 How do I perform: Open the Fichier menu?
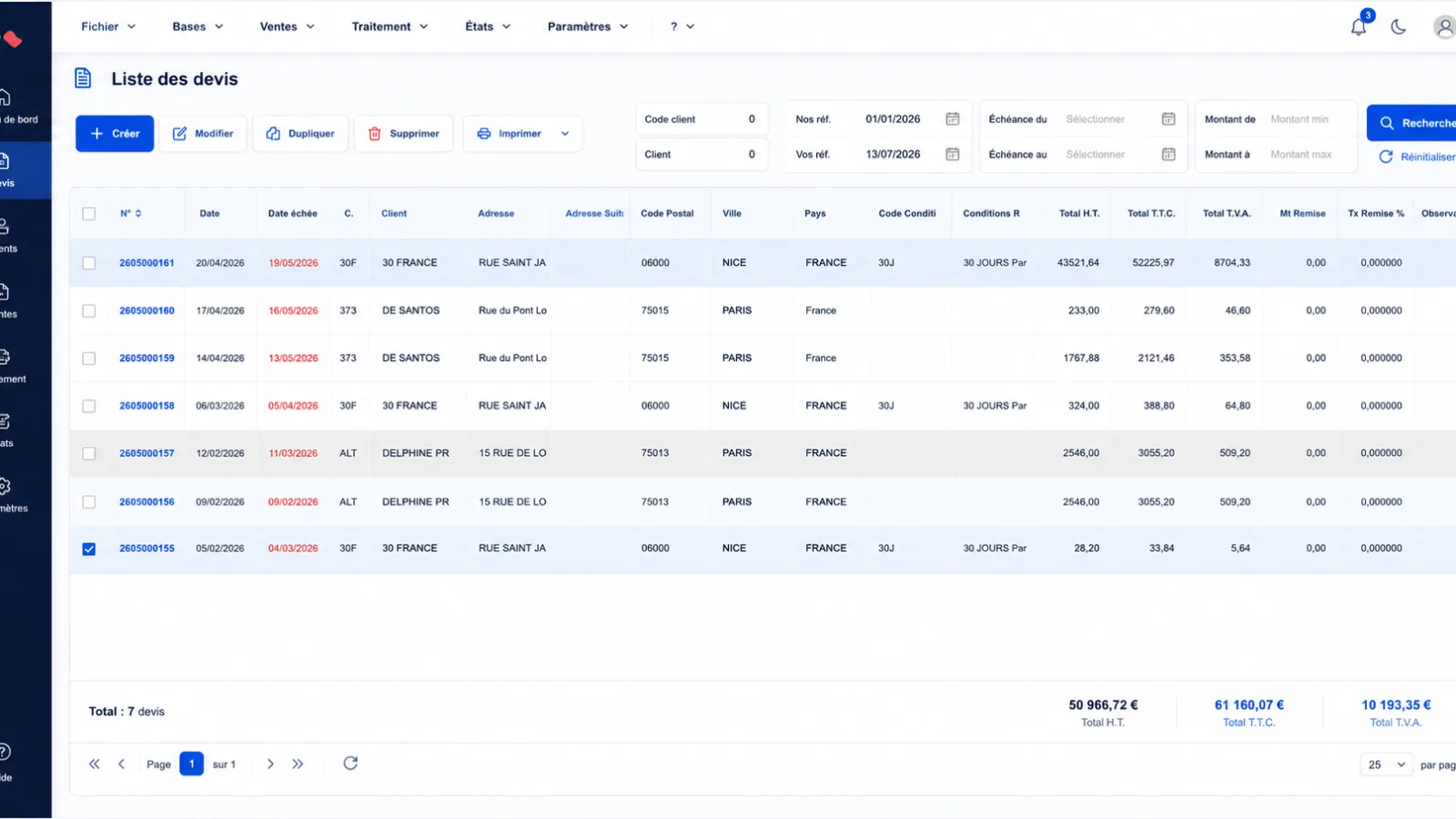tap(108, 26)
